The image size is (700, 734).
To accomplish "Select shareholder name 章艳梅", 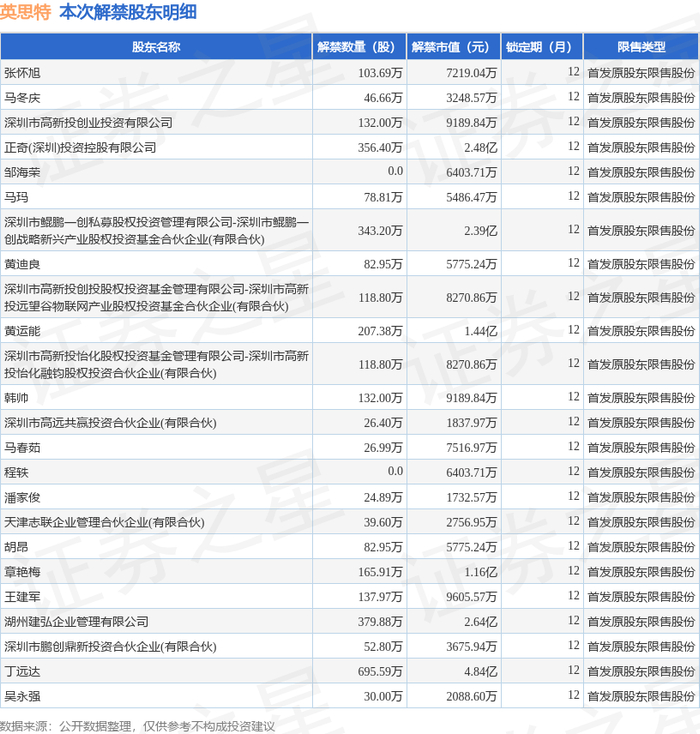I will click(x=22, y=572).
